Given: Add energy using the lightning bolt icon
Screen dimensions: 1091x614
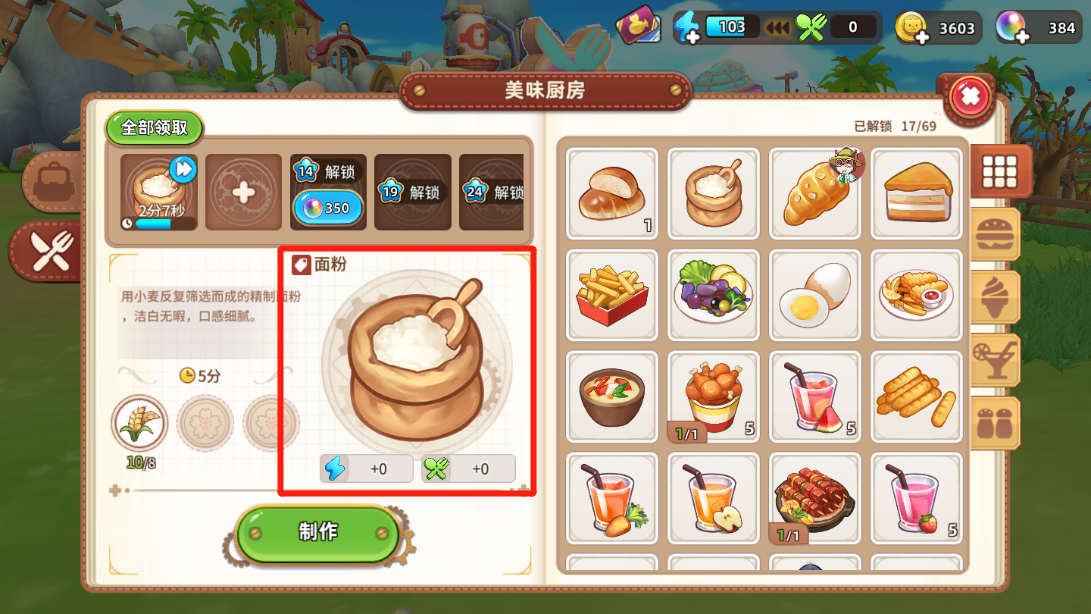Looking at the screenshot, I should [x=687, y=28].
